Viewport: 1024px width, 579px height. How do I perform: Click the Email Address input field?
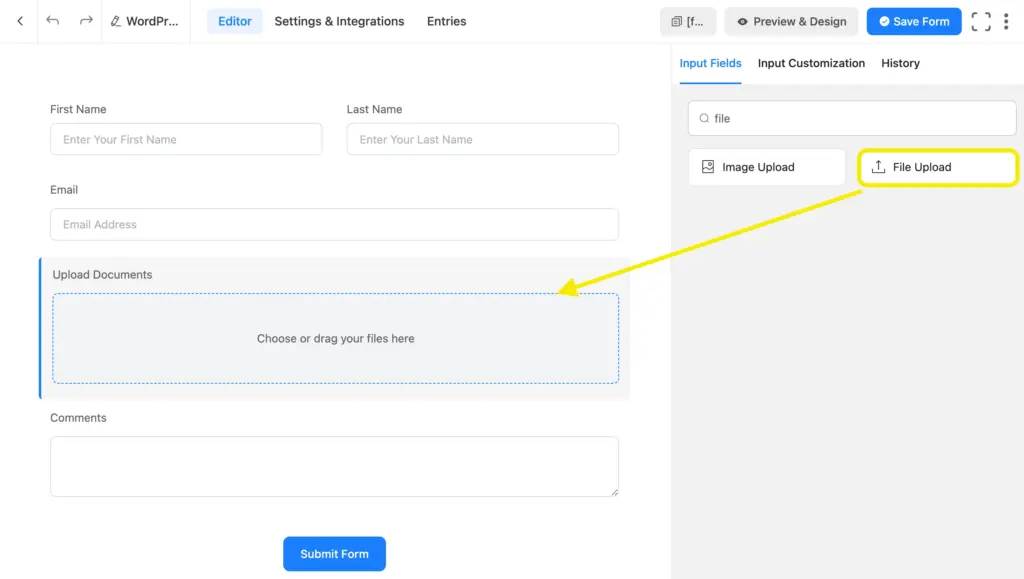coord(334,224)
